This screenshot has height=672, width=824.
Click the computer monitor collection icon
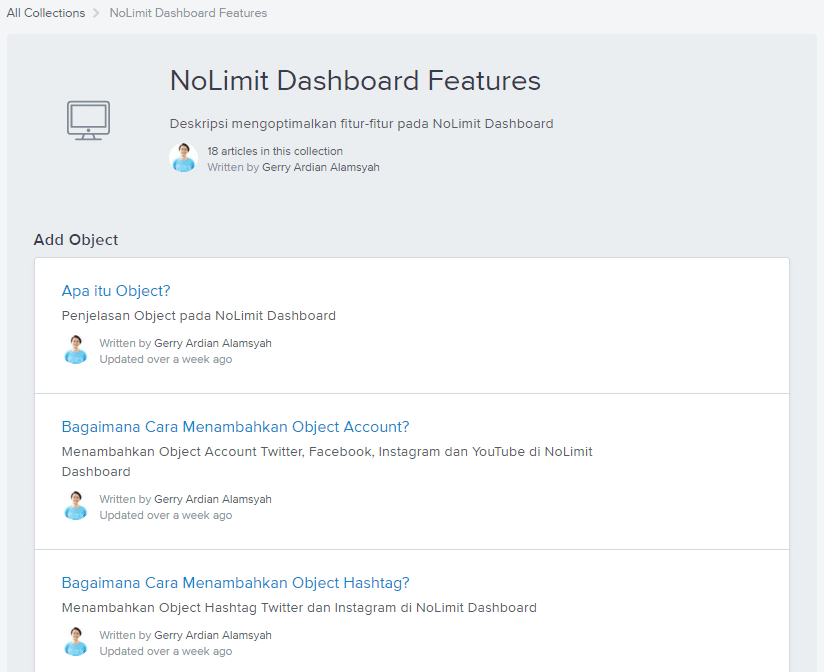[x=88, y=120]
